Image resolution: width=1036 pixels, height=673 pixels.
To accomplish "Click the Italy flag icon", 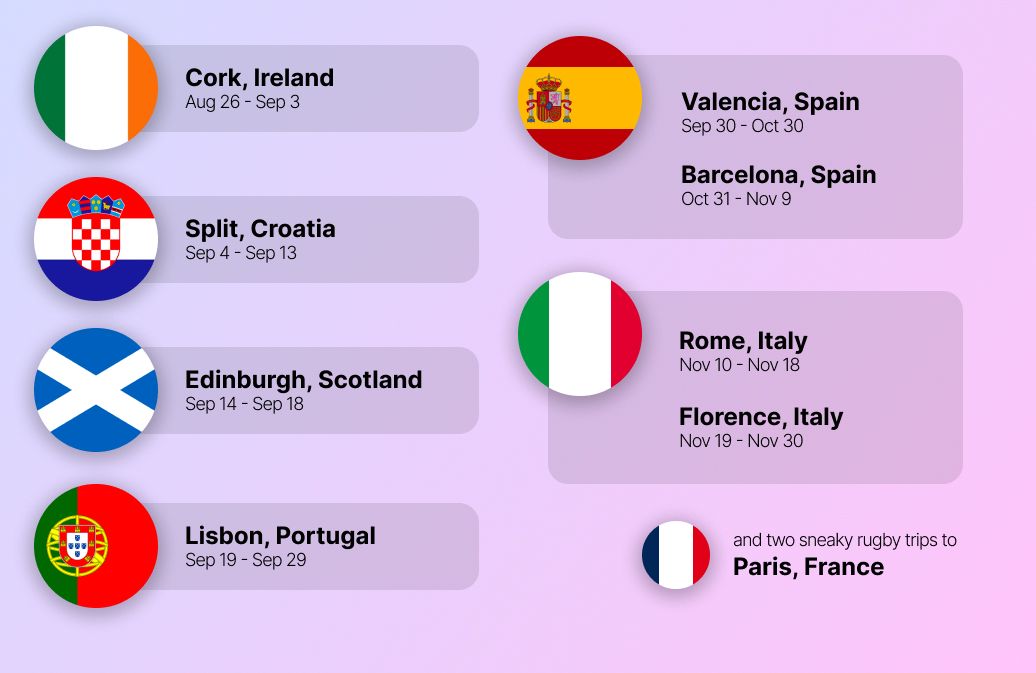I will pos(580,334).
